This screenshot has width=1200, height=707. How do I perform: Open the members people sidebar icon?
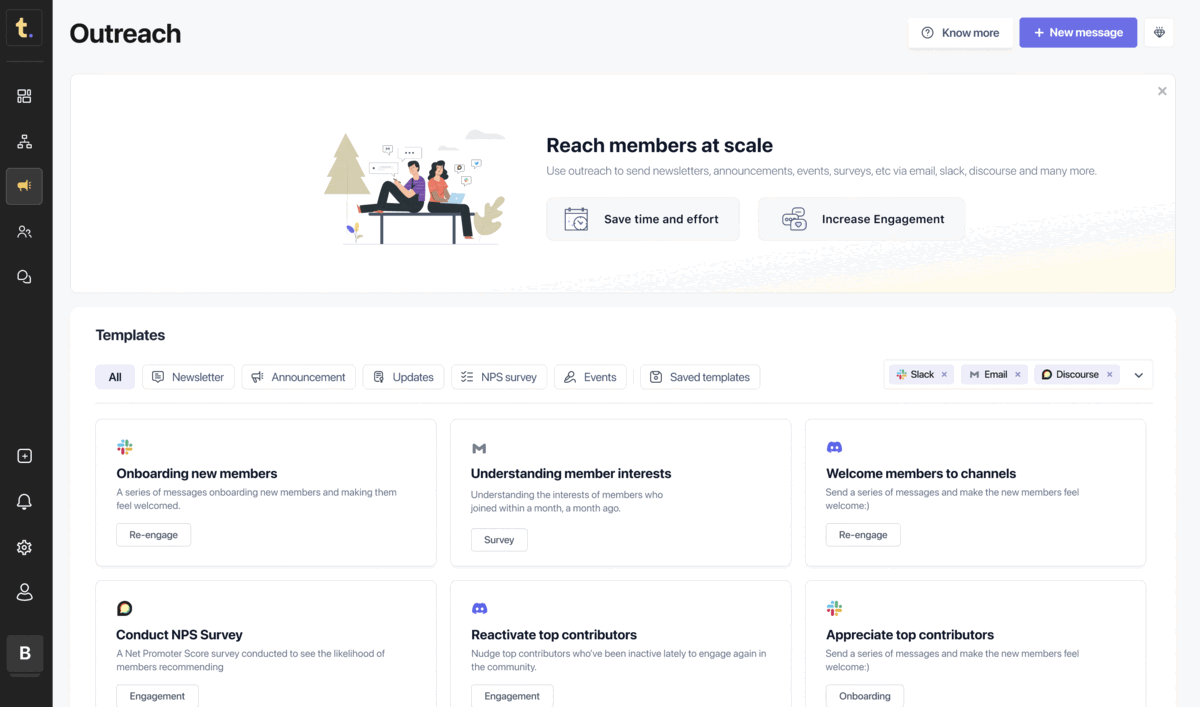pyautogui.click(x=24, y=231)
